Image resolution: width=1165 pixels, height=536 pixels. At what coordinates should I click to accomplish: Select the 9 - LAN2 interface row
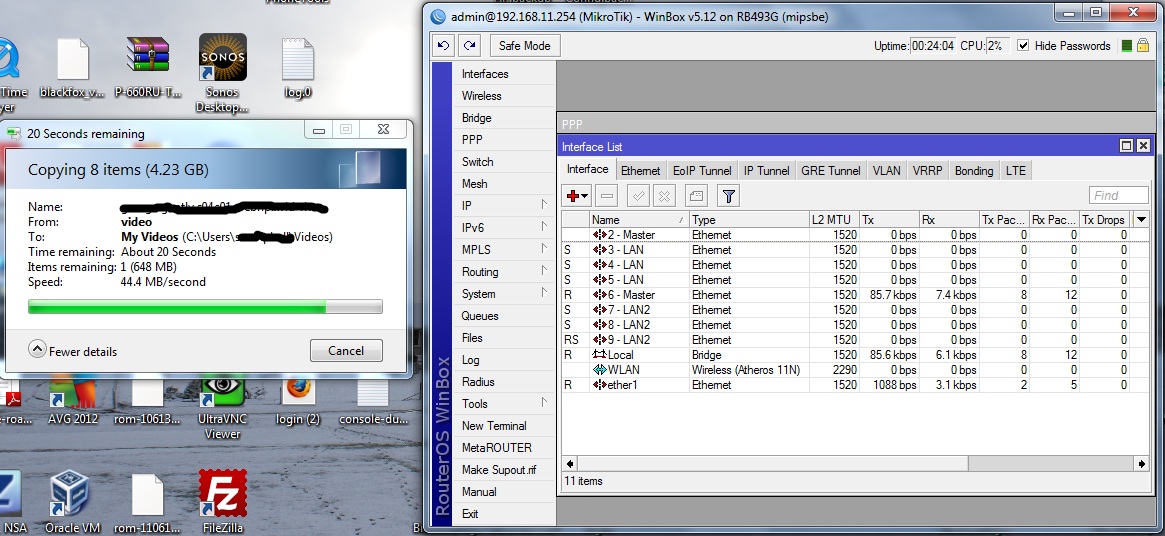845,340
